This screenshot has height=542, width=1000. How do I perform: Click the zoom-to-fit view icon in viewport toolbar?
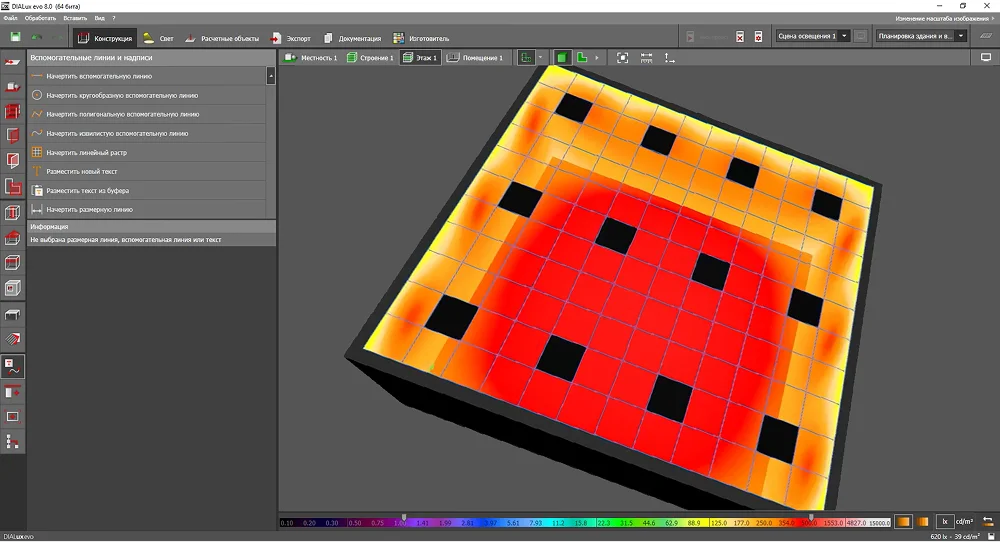tap(622, 58)
